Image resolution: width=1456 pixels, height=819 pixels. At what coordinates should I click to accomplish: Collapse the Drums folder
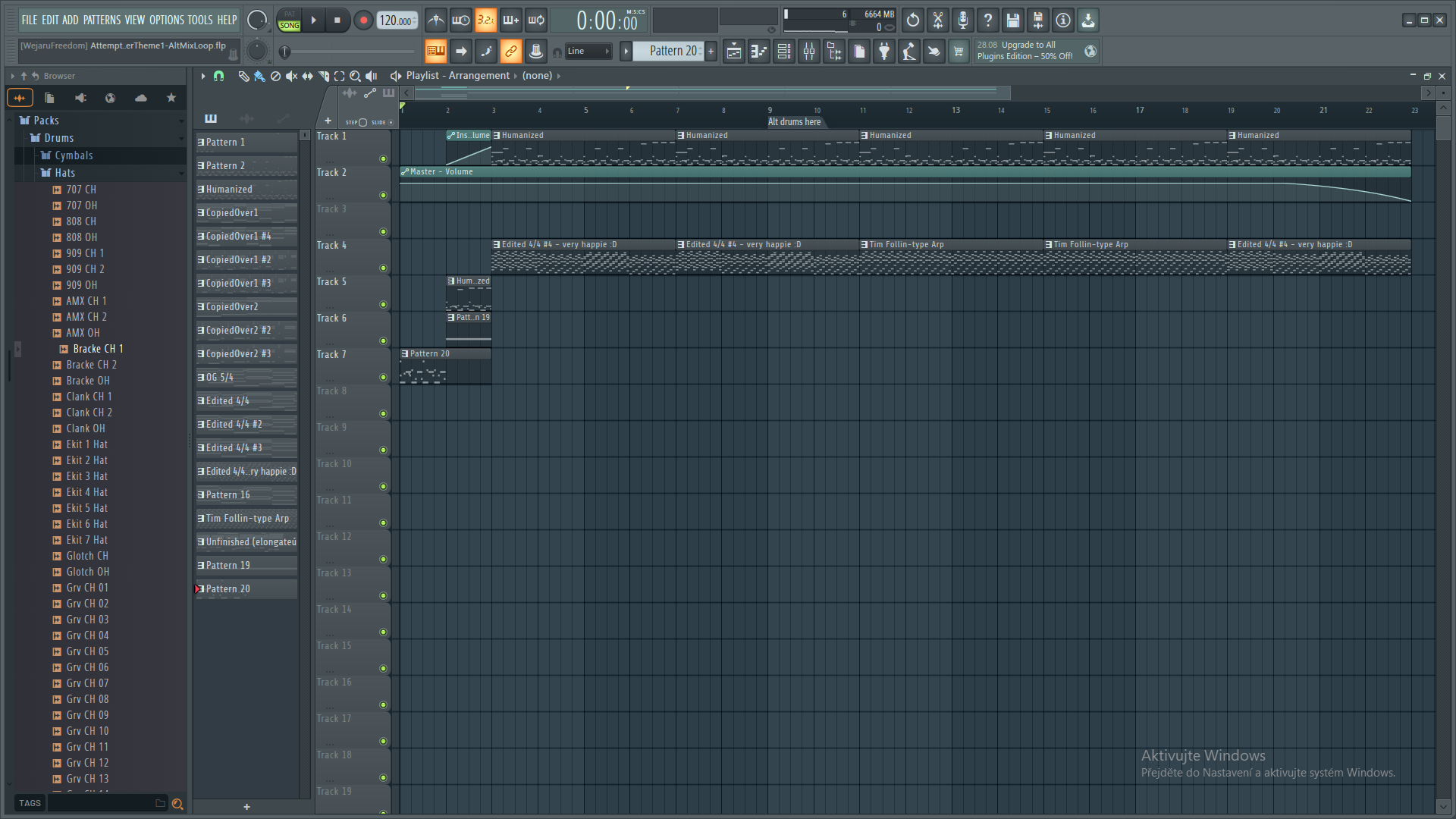pyautogui.click(x=59, y=138)
